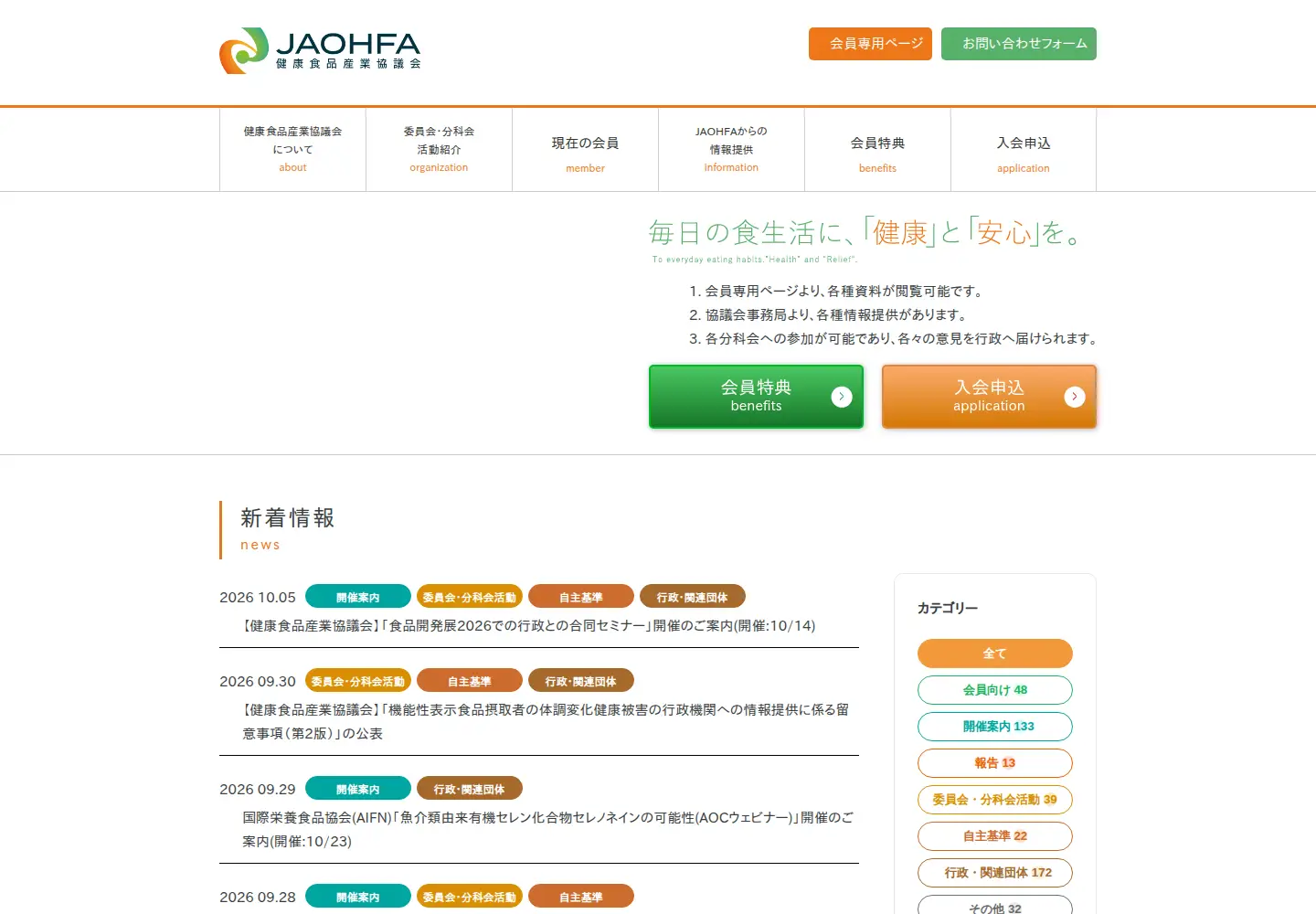Open JAOHFAからの情報提供 information menu
Screen dimensions: 1316x914
tap(731, 149)
